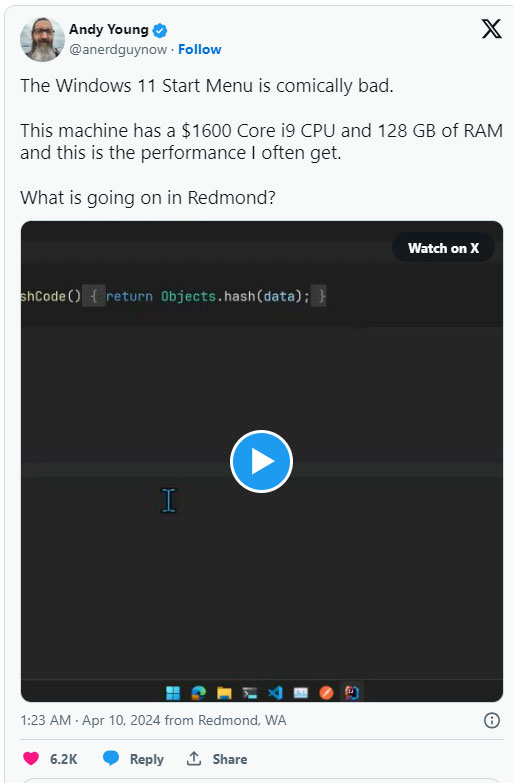The height and width of the screenshot is (783, 513).
Task: Click Reply with the speech bubble
Action: pos(133,759)
